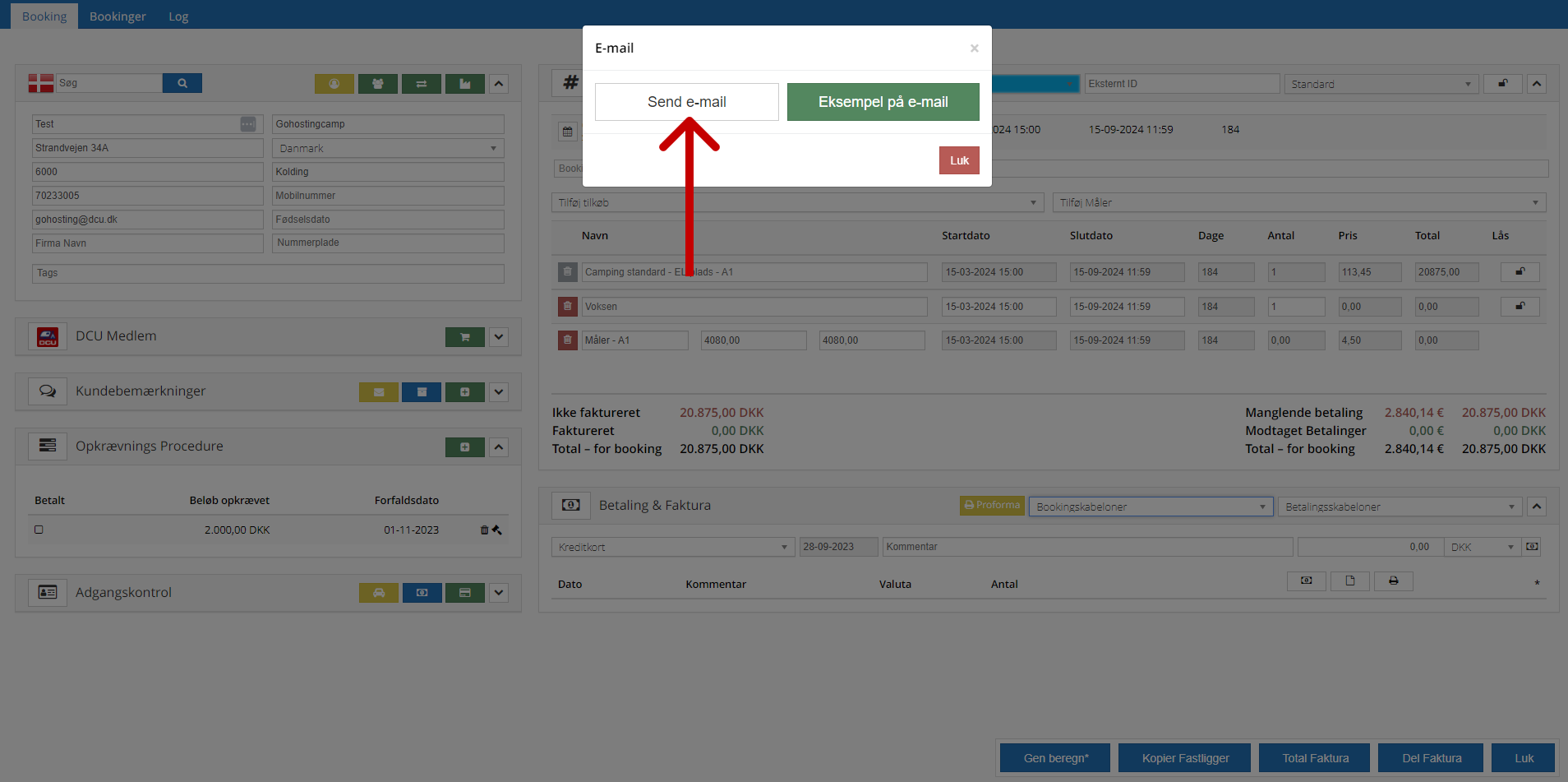
Task: Tick the Betalt checkbox for 2.000,00 DKK
Action: coord(39,530)
